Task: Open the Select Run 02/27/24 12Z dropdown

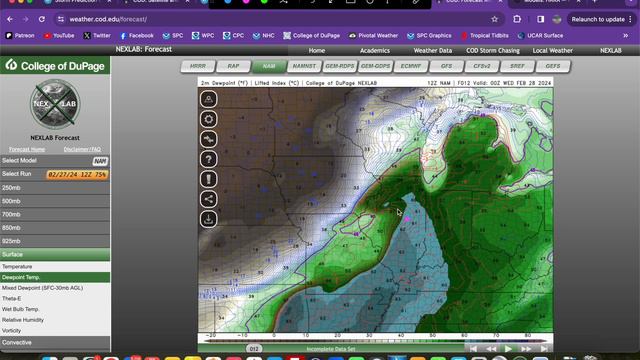Action: [x=77, y=175]
